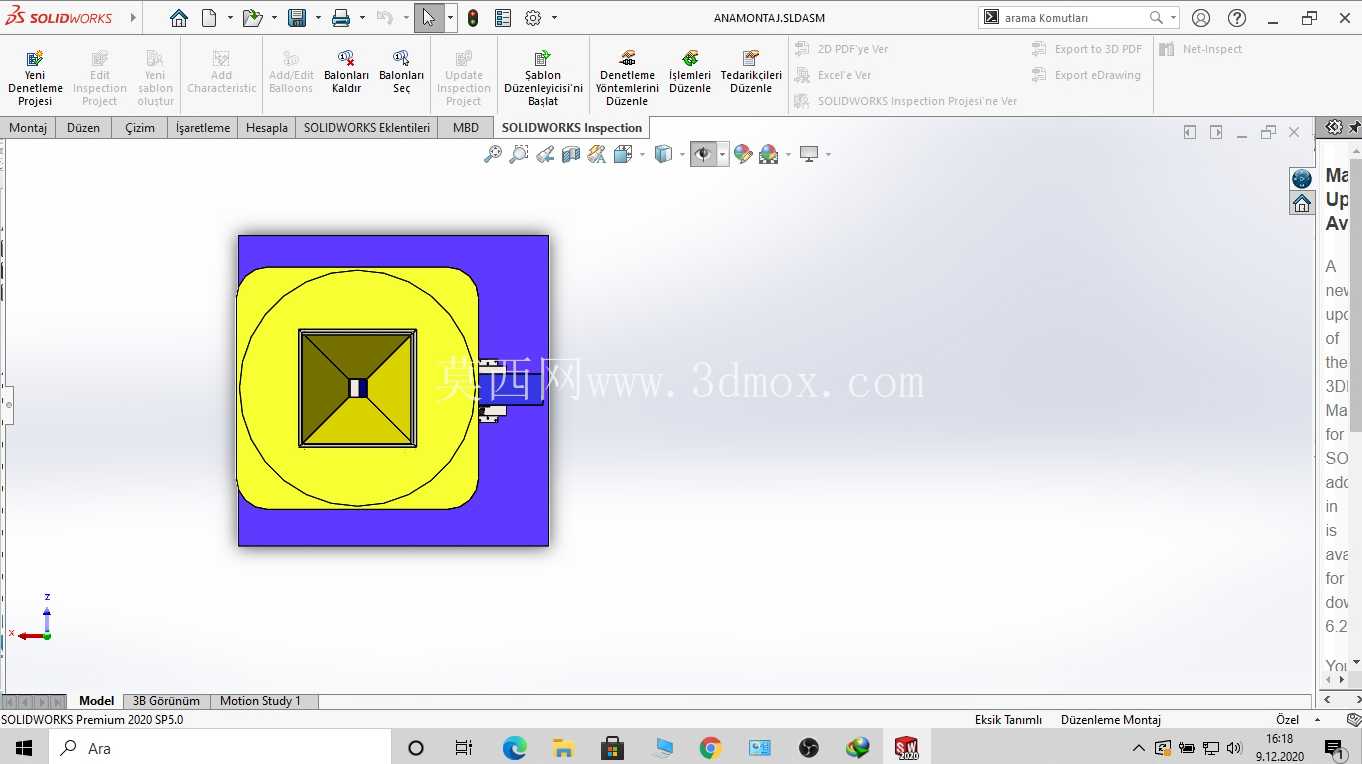This screenshot has height=764, width=1362.
Task: Click Windows taskbar search box Ara
Action: point(220,748)
